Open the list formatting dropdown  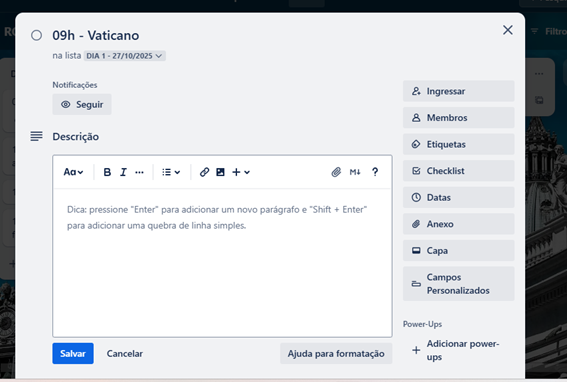(x=171, y=172)
